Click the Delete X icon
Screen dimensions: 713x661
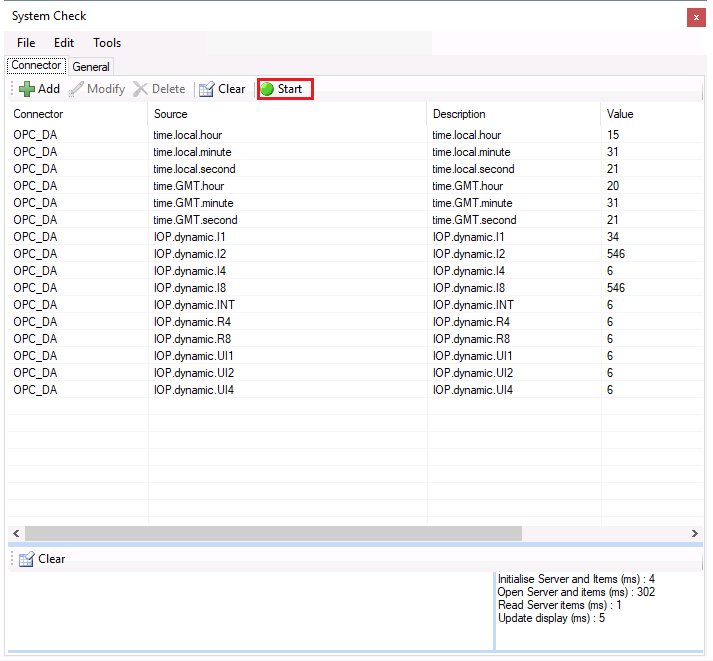pyautogui.click(x=141, y=89)
